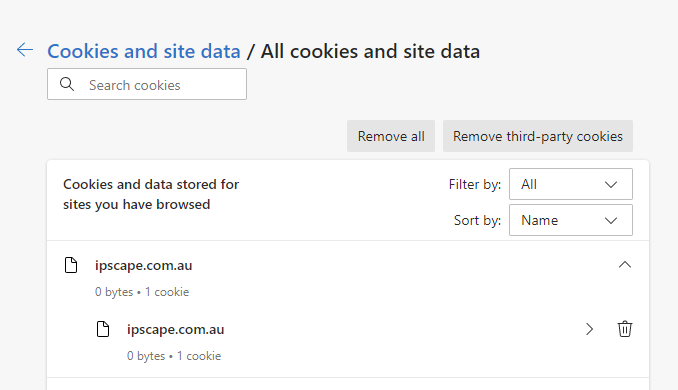Collapse the ipscape.com.au group
The height and width of the screenshot is (390, 678).
click(x=624, y=265)
